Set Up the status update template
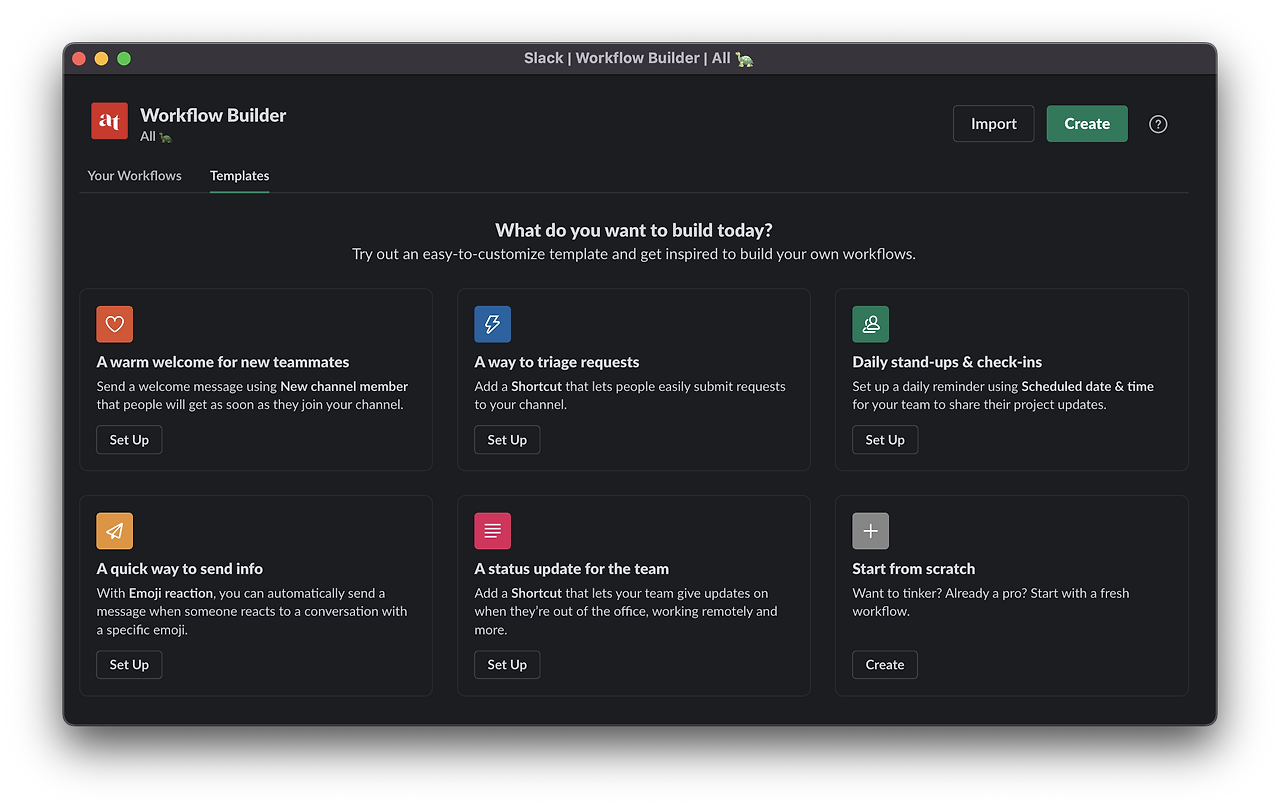Viewport: 1280px width, 809px height. (x=507, y=665)
